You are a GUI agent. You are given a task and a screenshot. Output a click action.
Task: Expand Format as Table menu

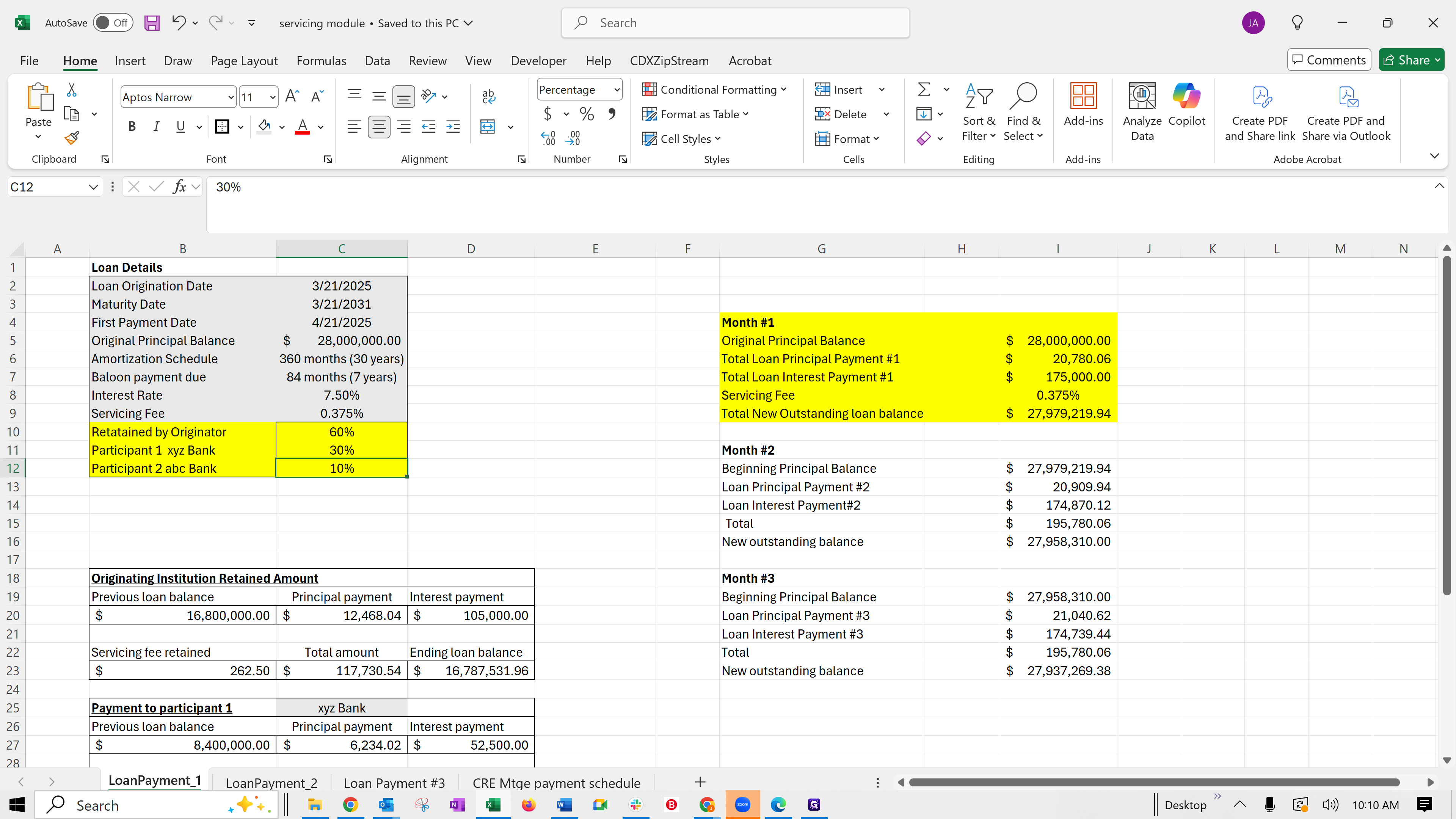(x=695, y=114)
